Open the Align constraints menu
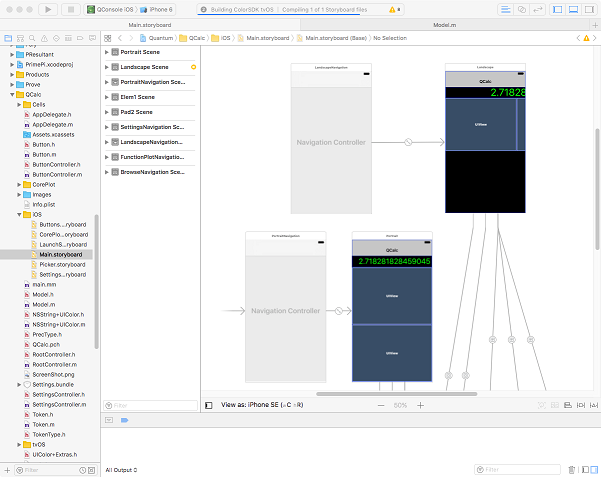Viewport: 601px width, 477px height. (568, 405)
